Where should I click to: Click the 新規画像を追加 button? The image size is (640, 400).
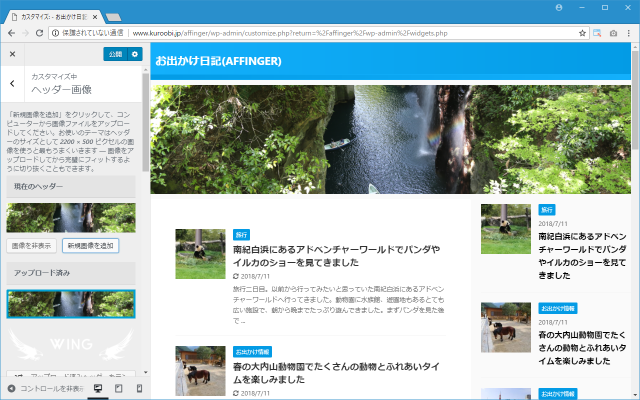[90, 246]
